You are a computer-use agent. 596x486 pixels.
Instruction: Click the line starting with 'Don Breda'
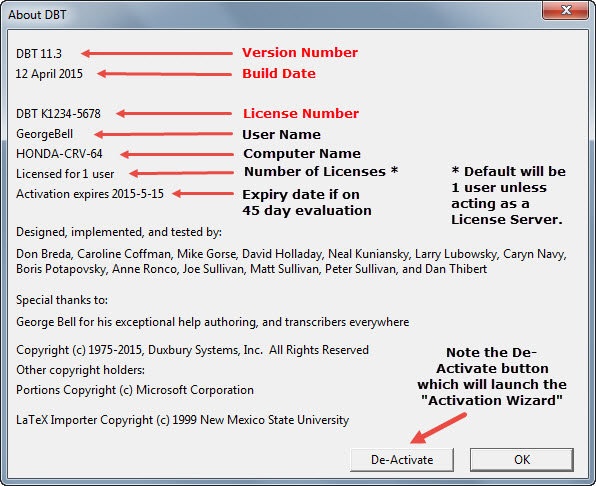pos(291,254)
